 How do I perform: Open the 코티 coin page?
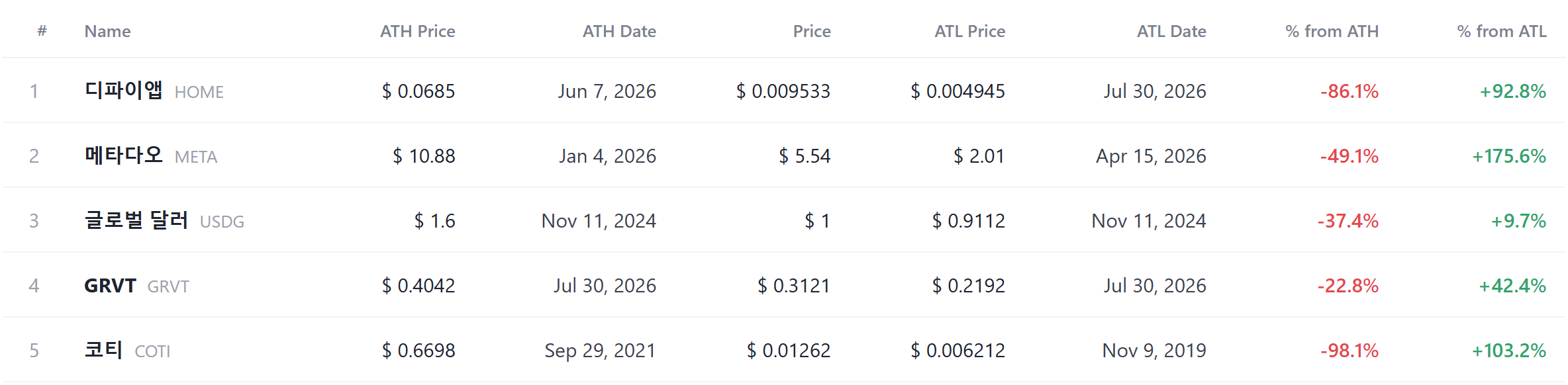[x=103, y=349]
